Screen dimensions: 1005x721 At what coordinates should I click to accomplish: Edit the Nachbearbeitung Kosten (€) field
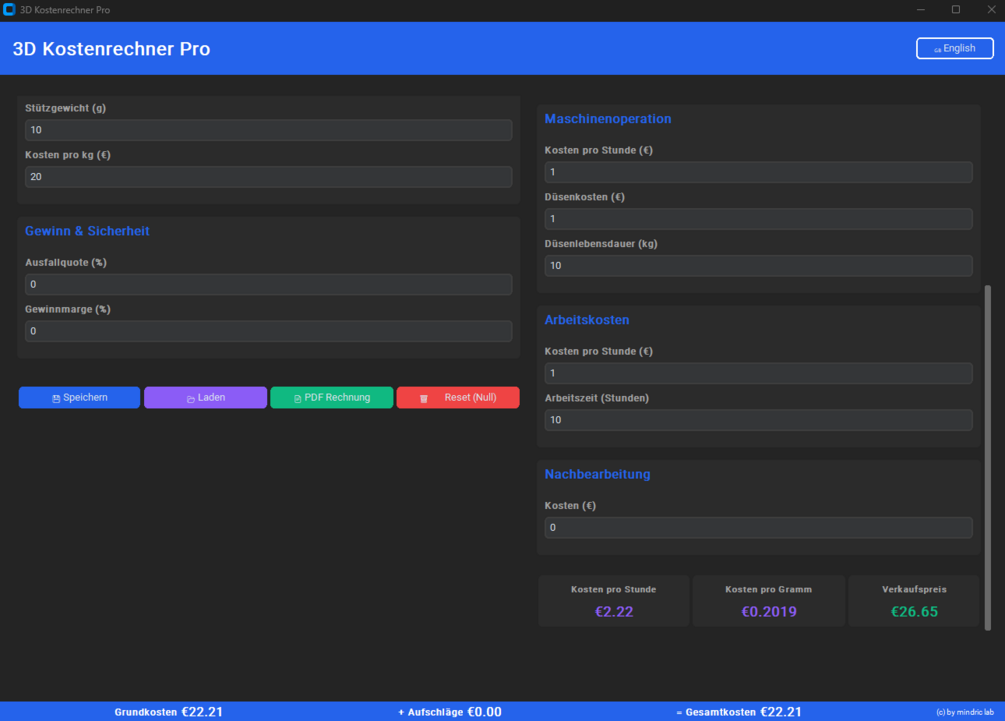tap(758, 528)
